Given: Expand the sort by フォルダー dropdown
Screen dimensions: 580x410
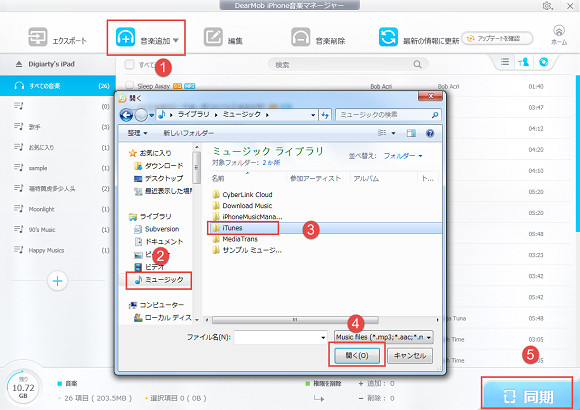Looking at the screenshot, I should [403, 156].
